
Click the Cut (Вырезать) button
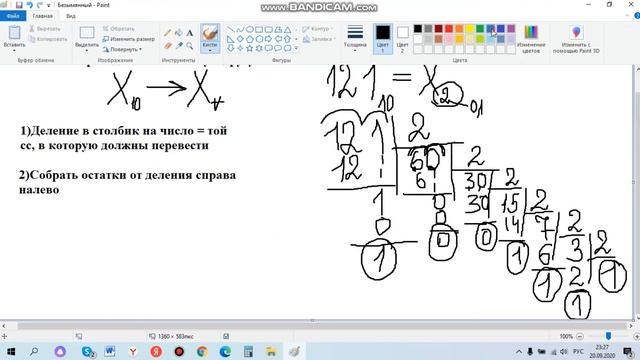pos(45,29)
